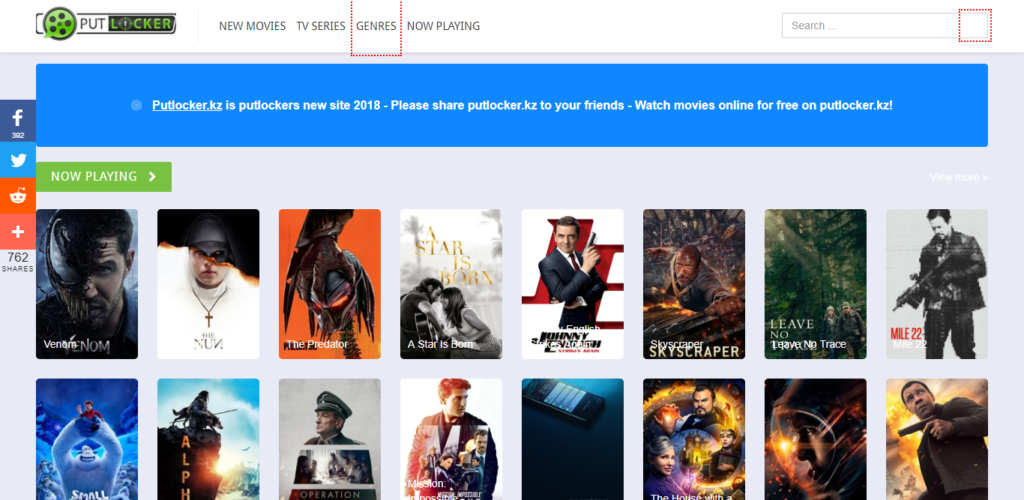
Task: Share on Reddit via sidebar icon
Action: coord(18,195)
